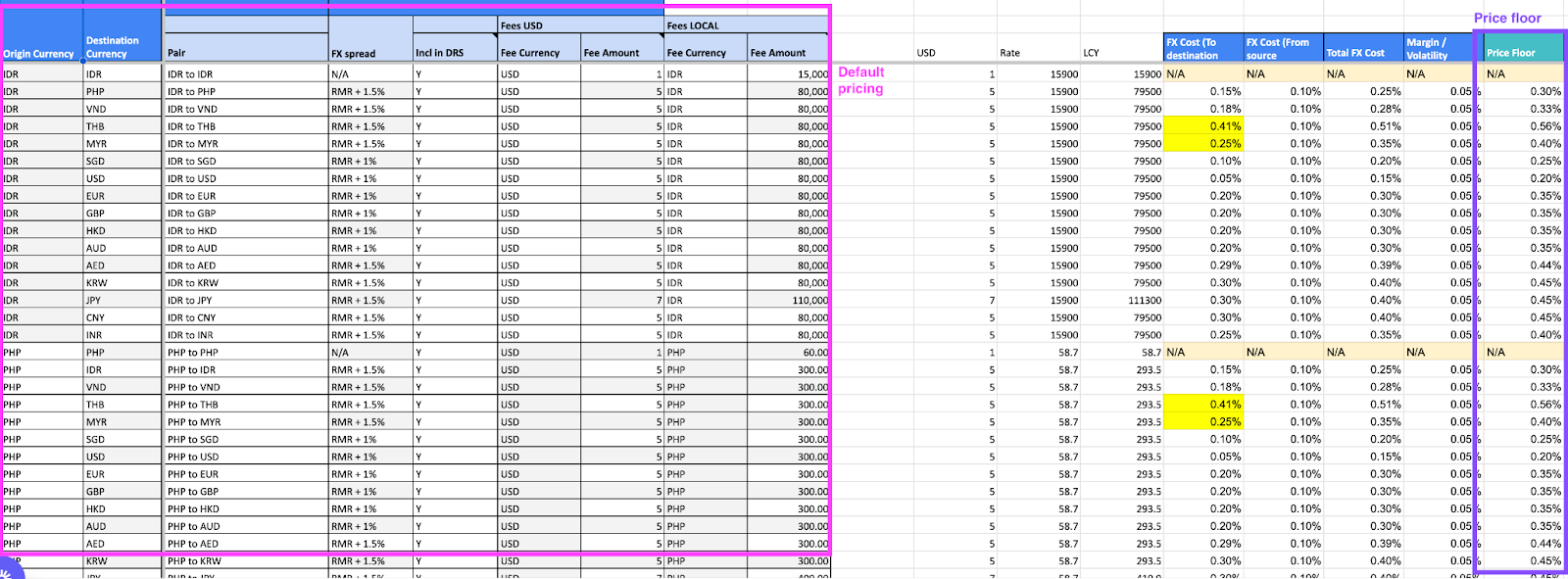Select the IDR to JPY pair cell
This screenshot has height=579, width=1568.
[x=246, y=300]
